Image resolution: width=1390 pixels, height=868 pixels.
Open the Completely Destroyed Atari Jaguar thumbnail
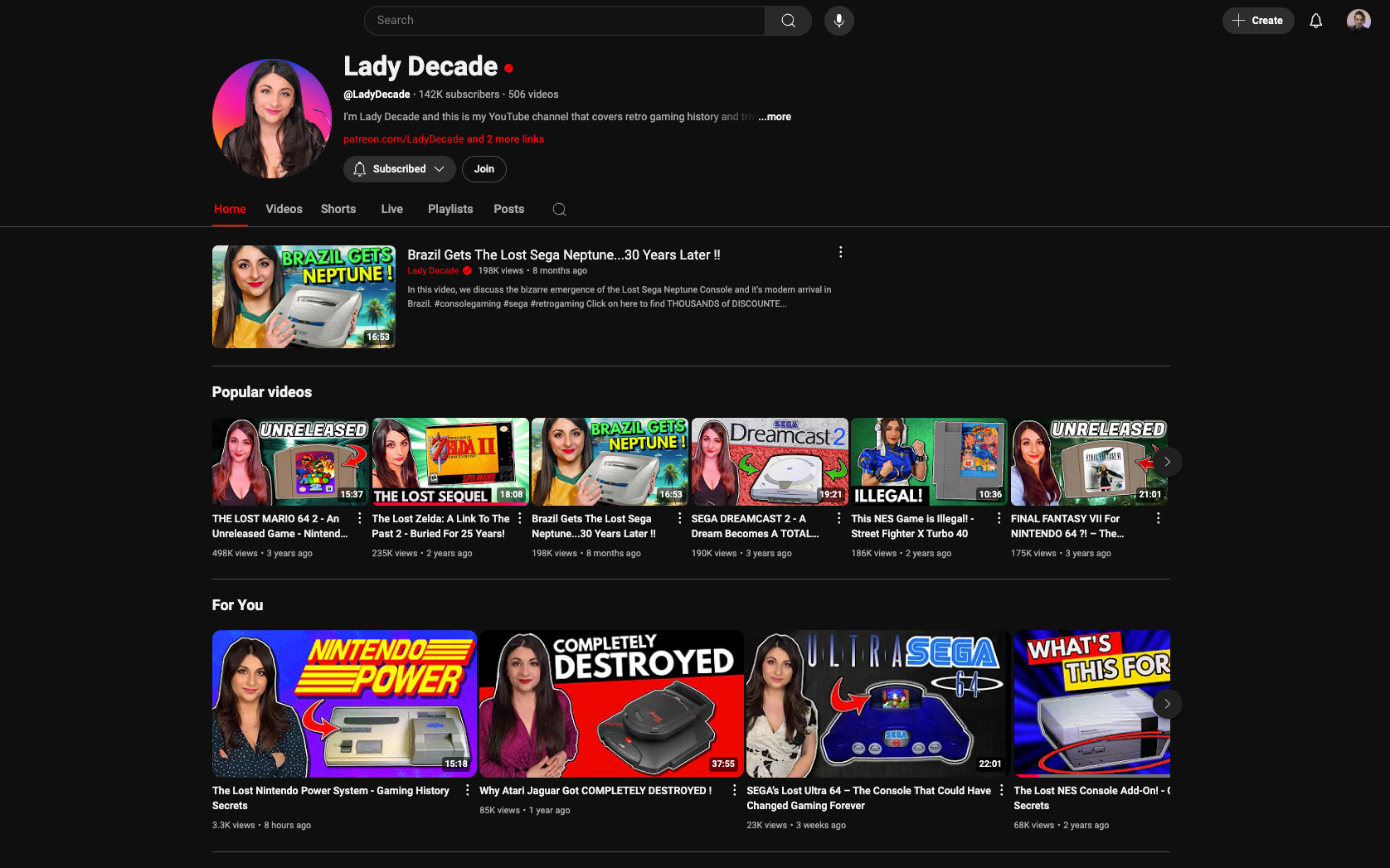pyautogui.click(x=611, y=704)
